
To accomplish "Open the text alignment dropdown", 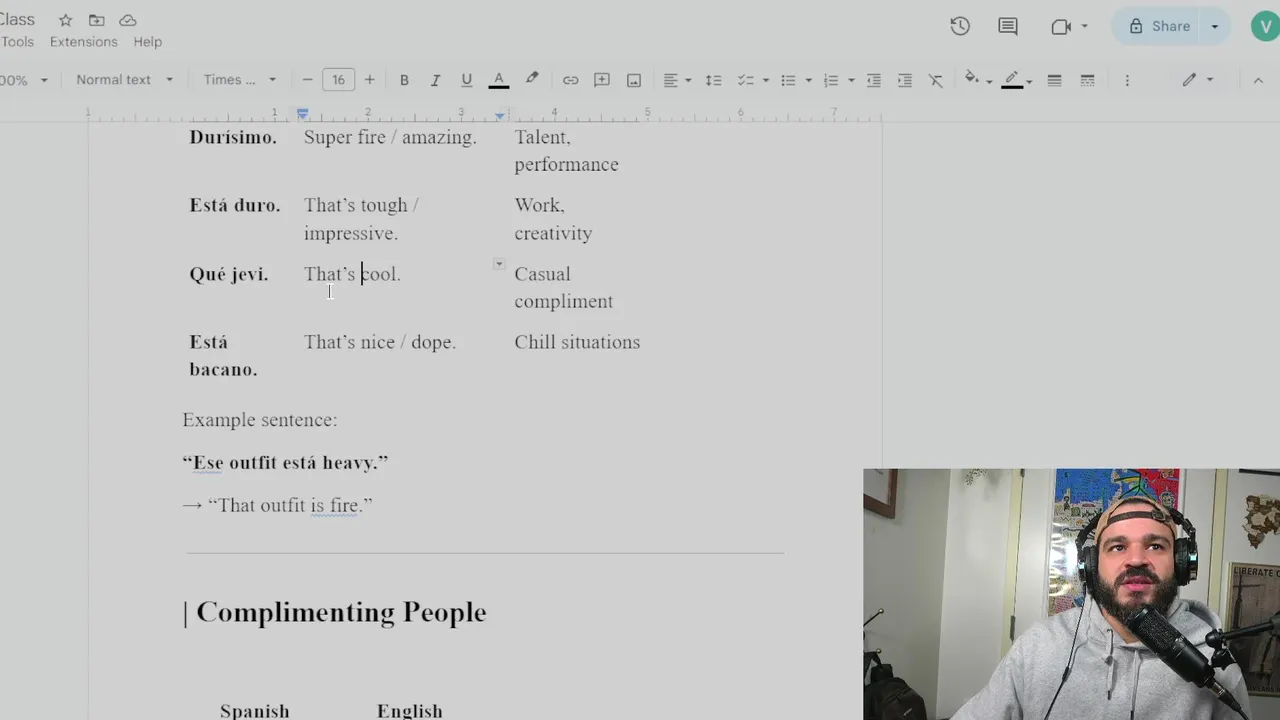I will pos(677,80).
